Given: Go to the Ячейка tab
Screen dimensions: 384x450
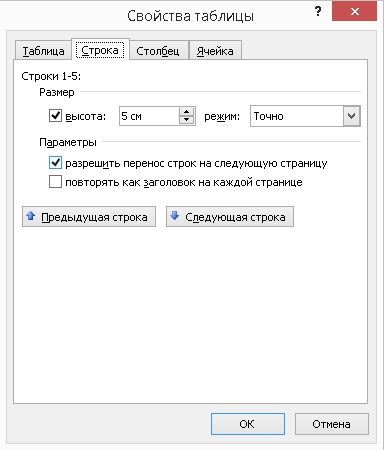Looking at the screenshot, I should pyautogui.click(x=215, y=51).
